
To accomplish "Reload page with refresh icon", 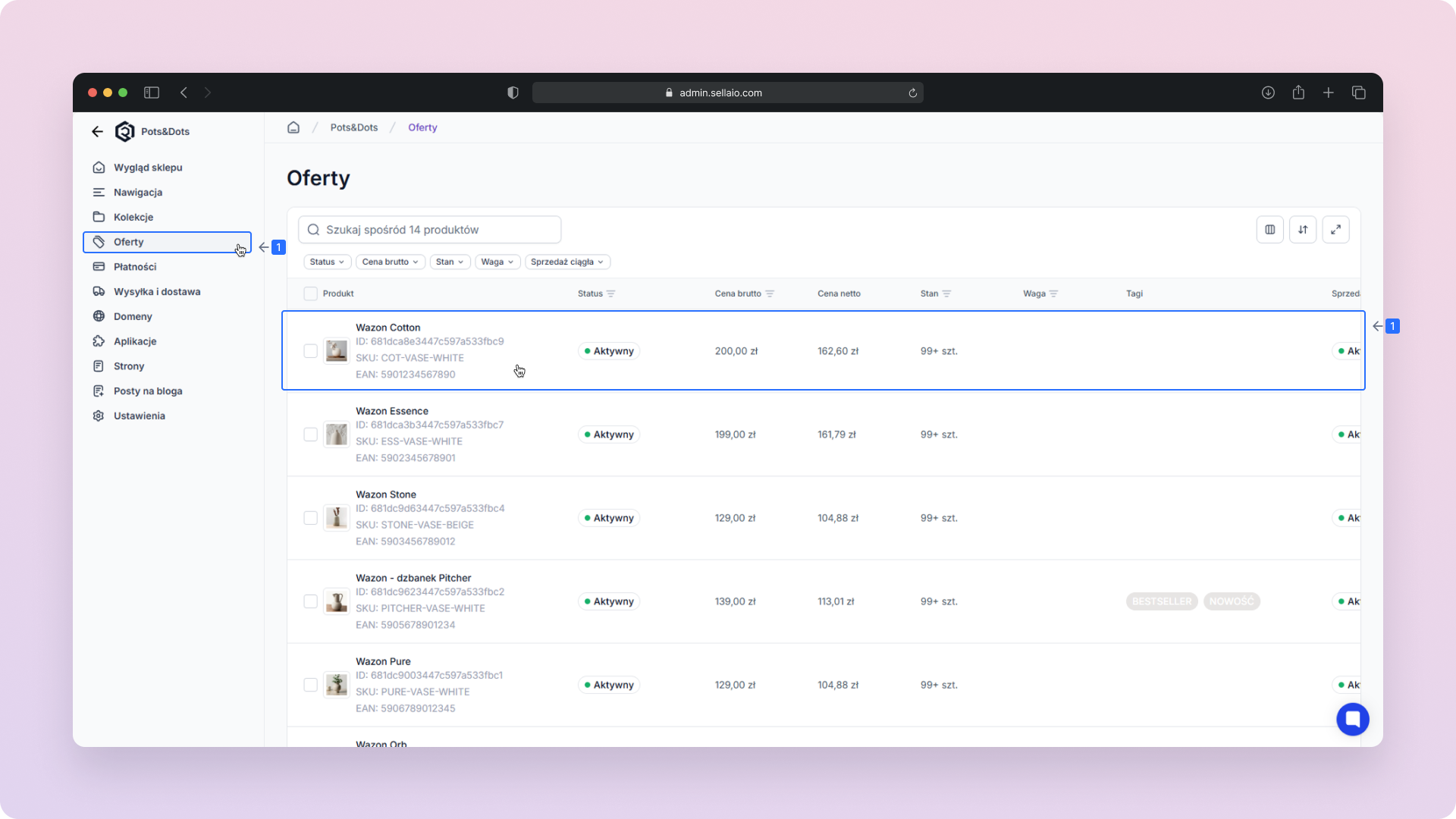I will click(x=912, y=93).
